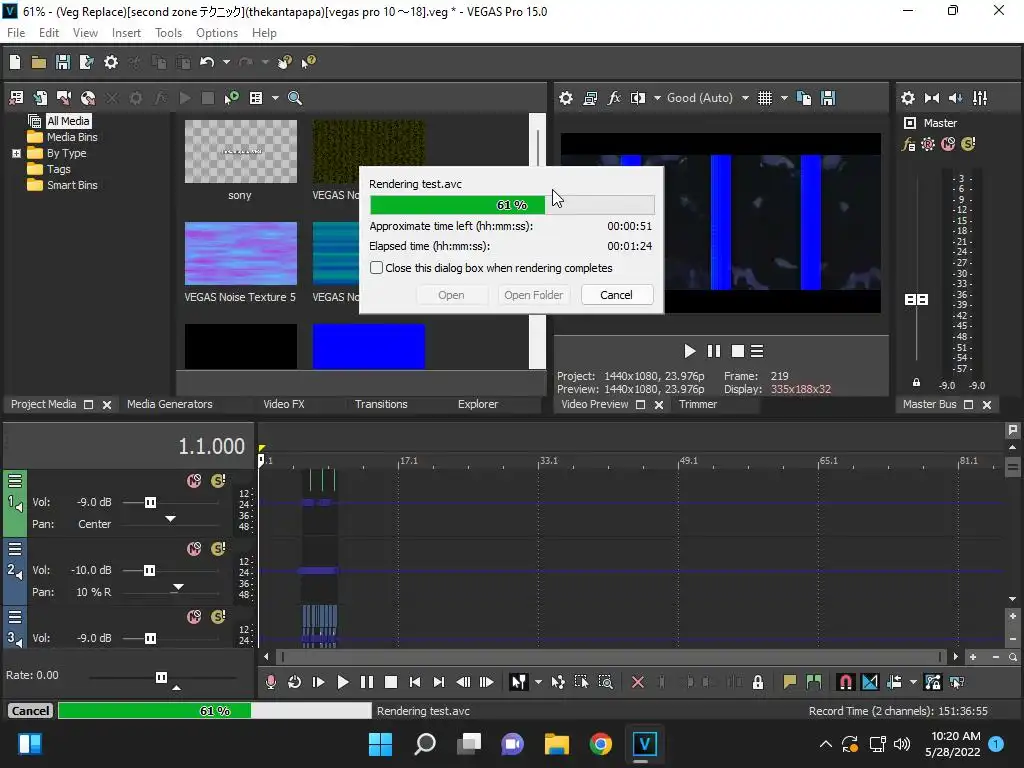
Task: Expand the By Type tree node
Action: click(x=16, y=153)
